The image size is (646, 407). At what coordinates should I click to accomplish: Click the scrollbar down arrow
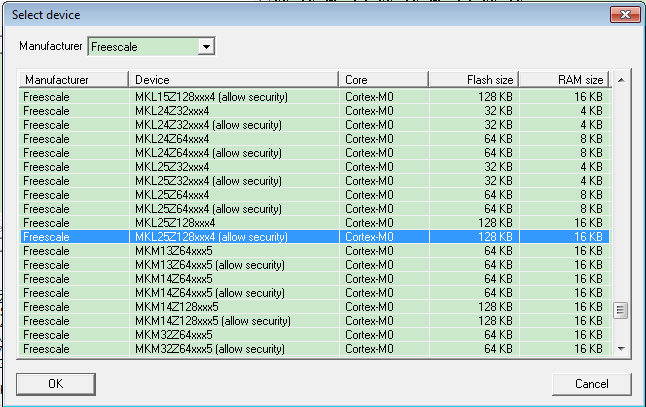tap(621, 349)
